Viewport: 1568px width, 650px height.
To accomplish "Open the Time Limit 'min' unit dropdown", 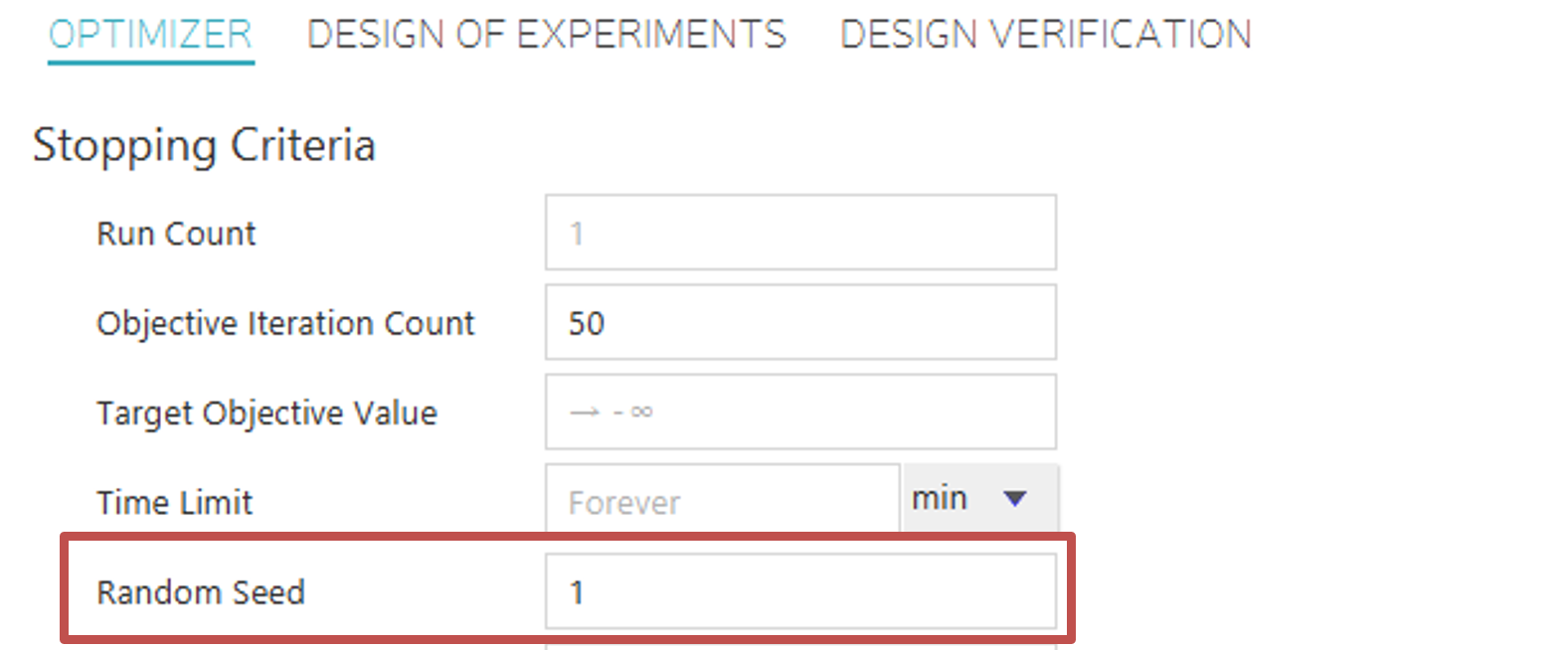I will [977, 498].
